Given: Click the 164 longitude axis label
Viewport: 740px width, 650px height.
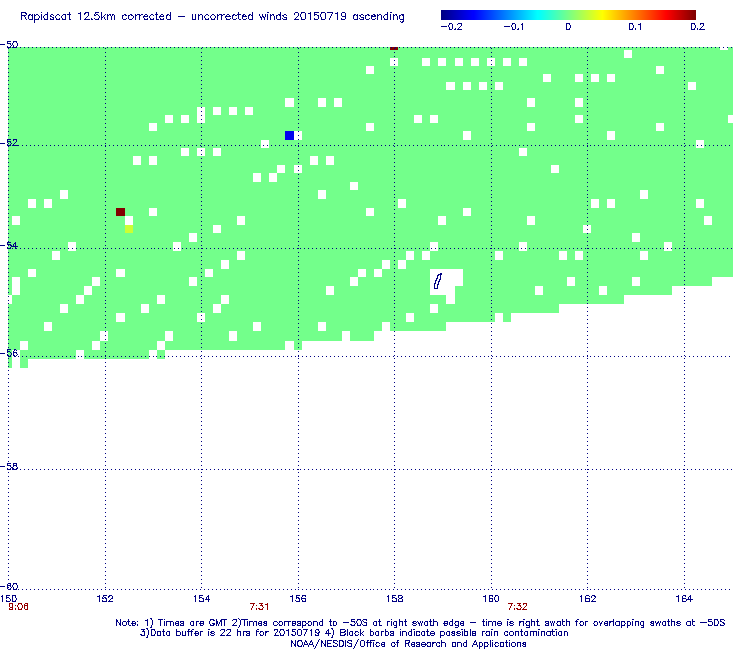Looking at the screenshot, I should coord(684,599).
